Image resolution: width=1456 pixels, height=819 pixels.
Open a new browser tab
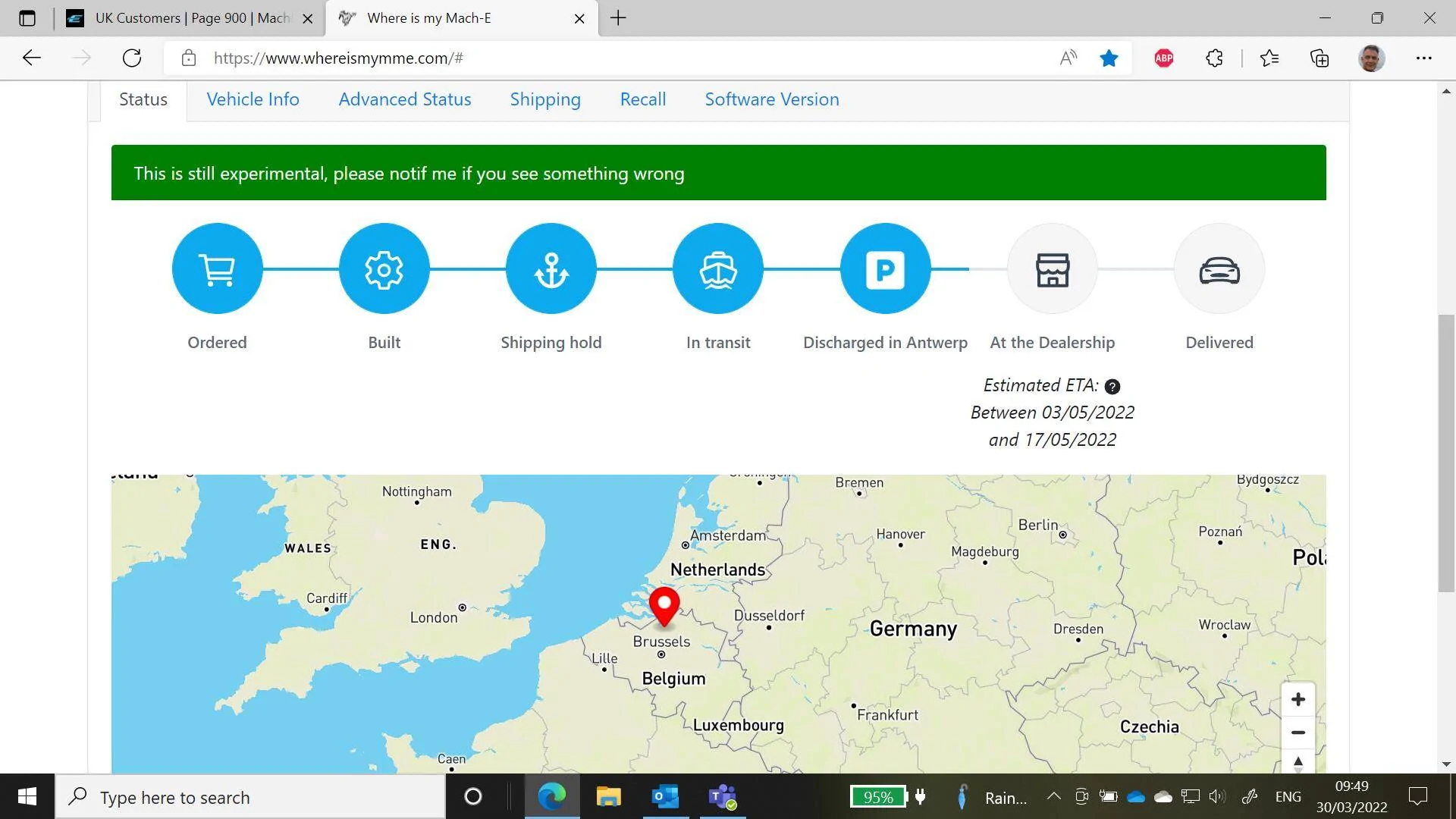pyautogui.click(x=618, y=18)
